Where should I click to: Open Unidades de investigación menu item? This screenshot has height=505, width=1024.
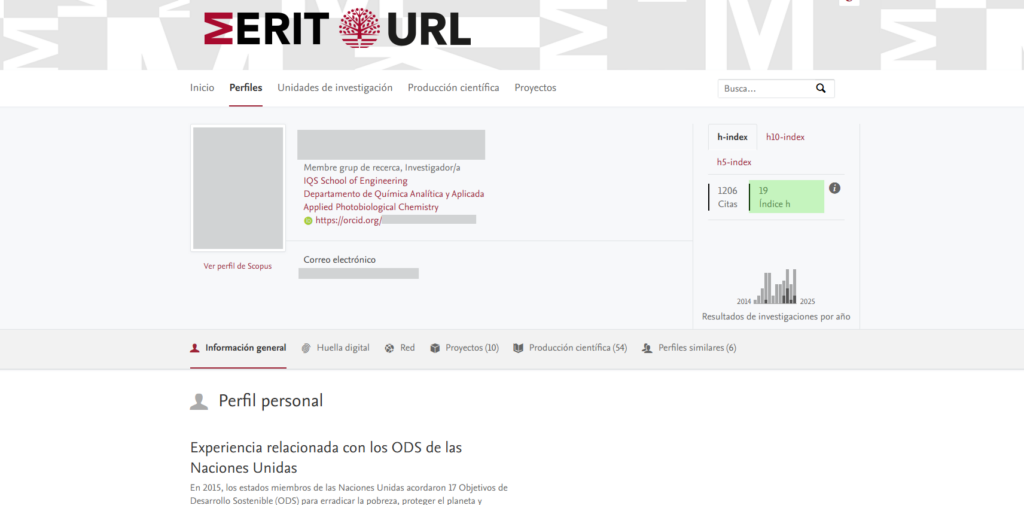pos(335,88)
